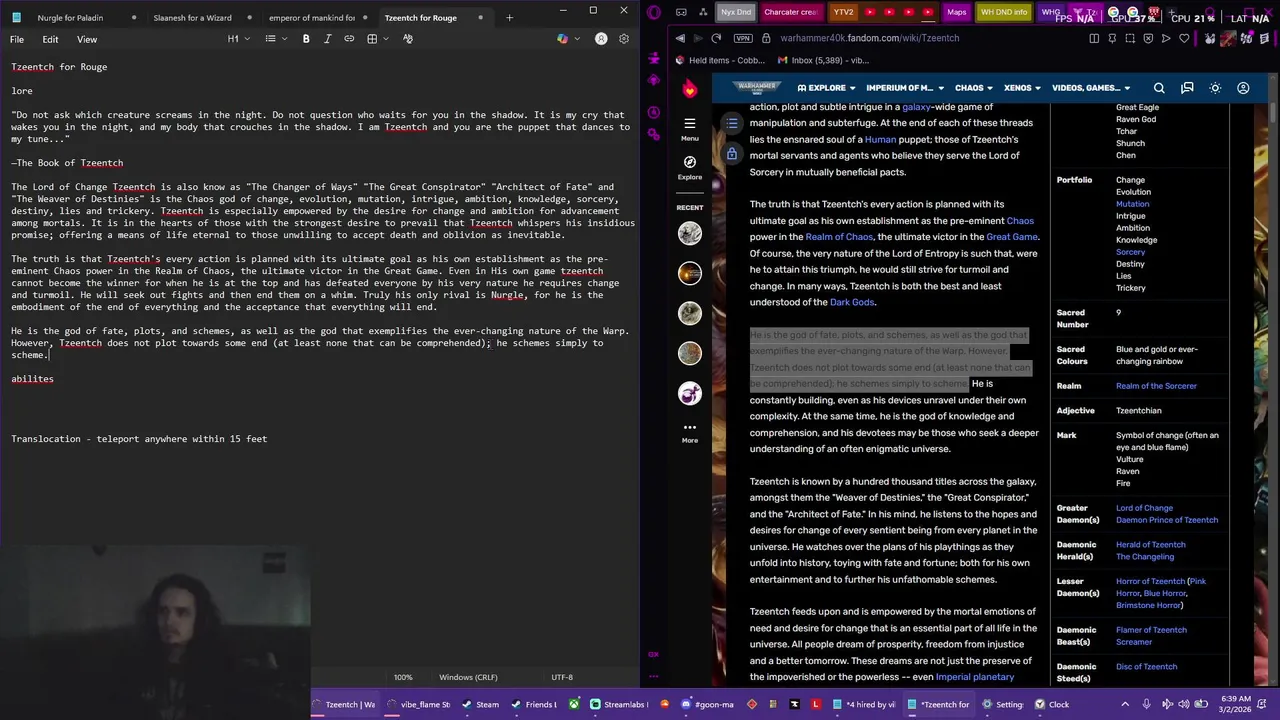This screenshot has width=1280, height=720.
Task: Open the Fandom user account icon
Action: point(1243,88)
